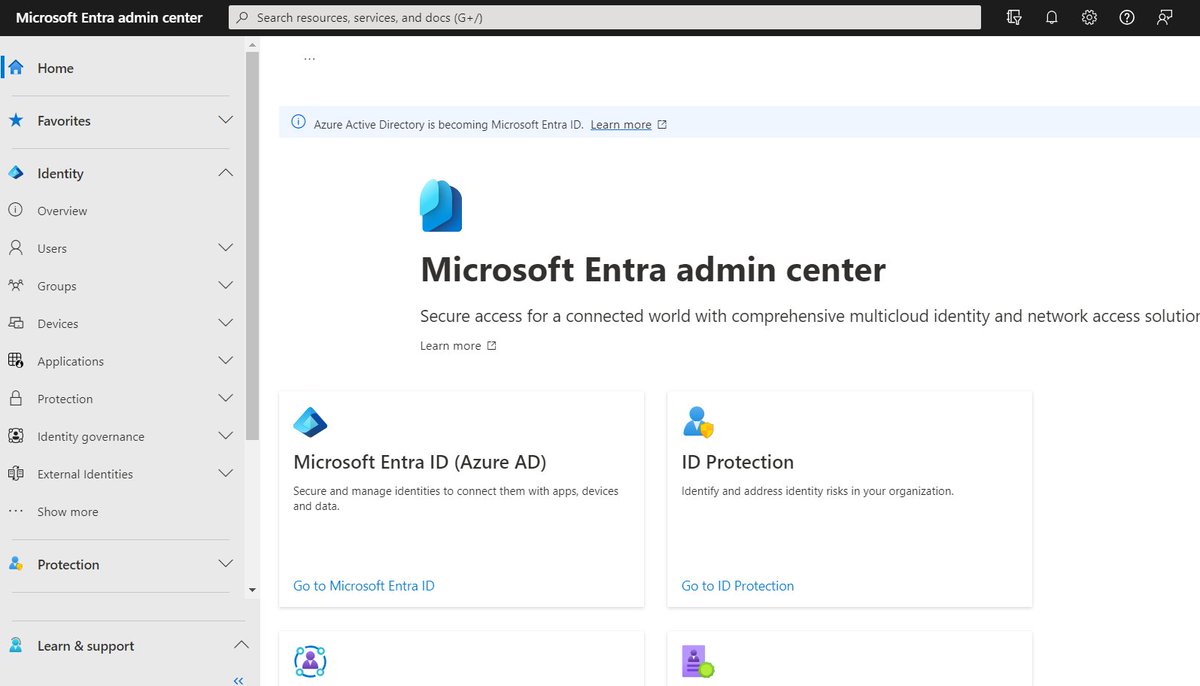Open the Learn more link about Azure AD renaming

[621, 124]
